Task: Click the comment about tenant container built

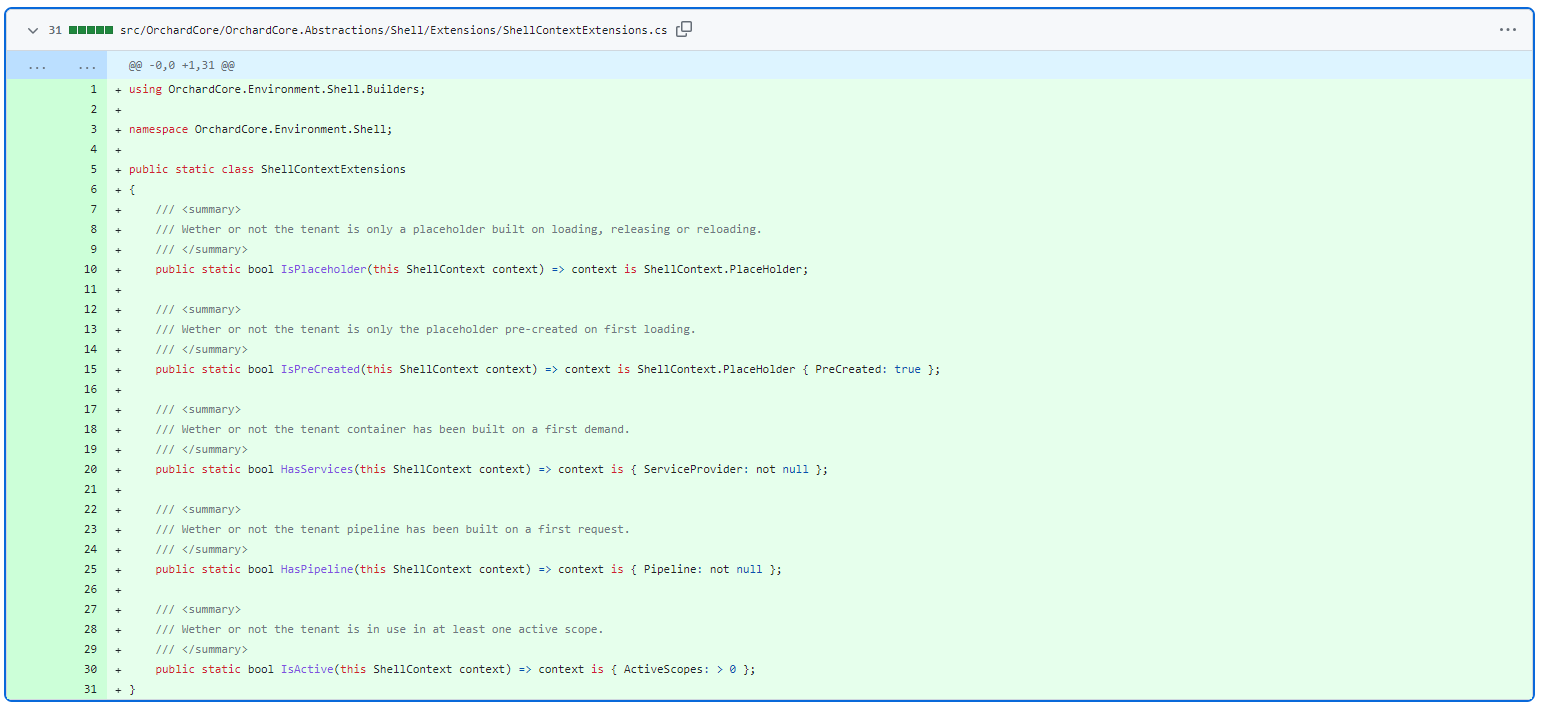Action: pyautogui.click(x=392, y=429)
